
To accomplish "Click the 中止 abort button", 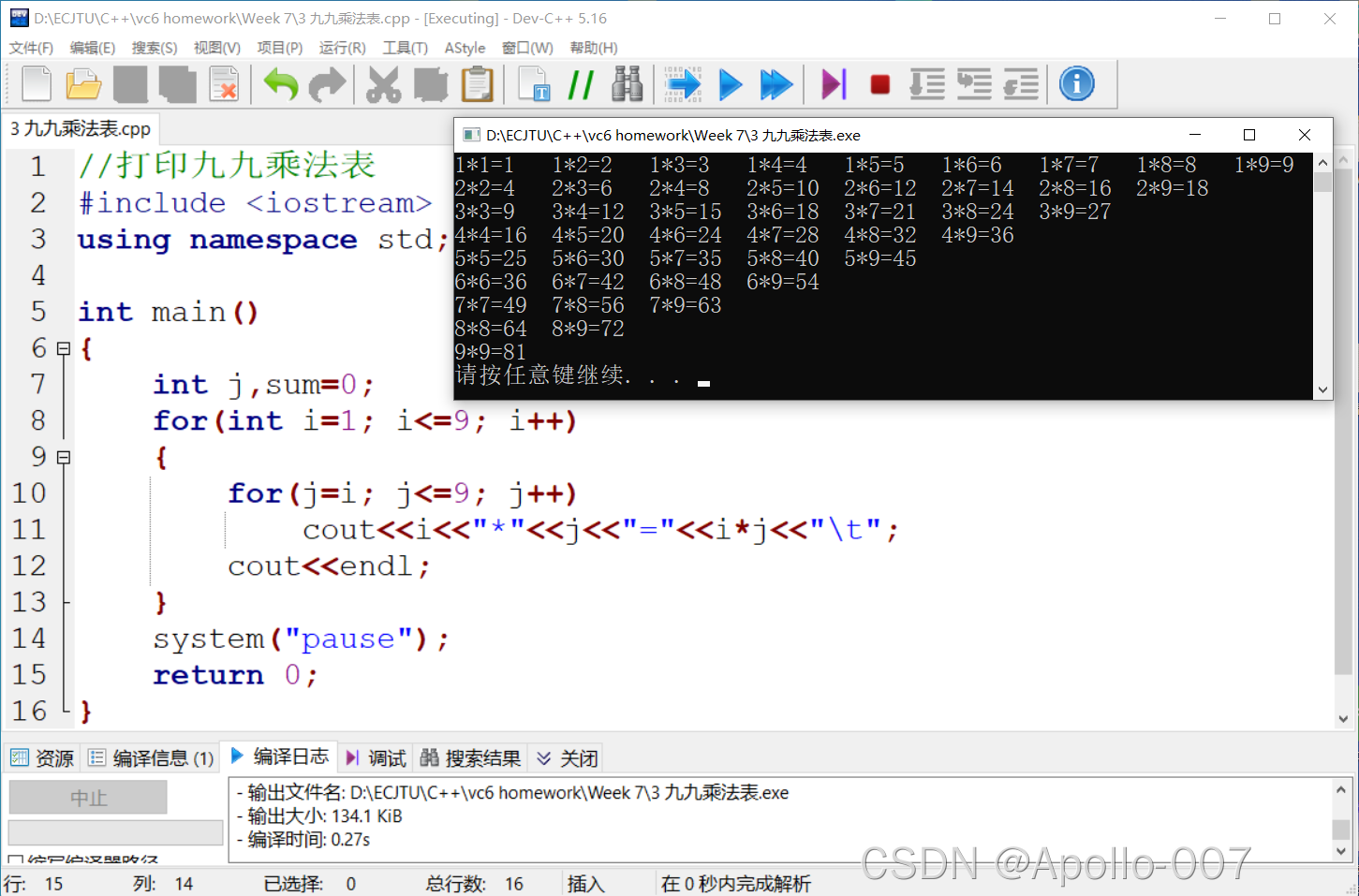I will coord(88,798).
